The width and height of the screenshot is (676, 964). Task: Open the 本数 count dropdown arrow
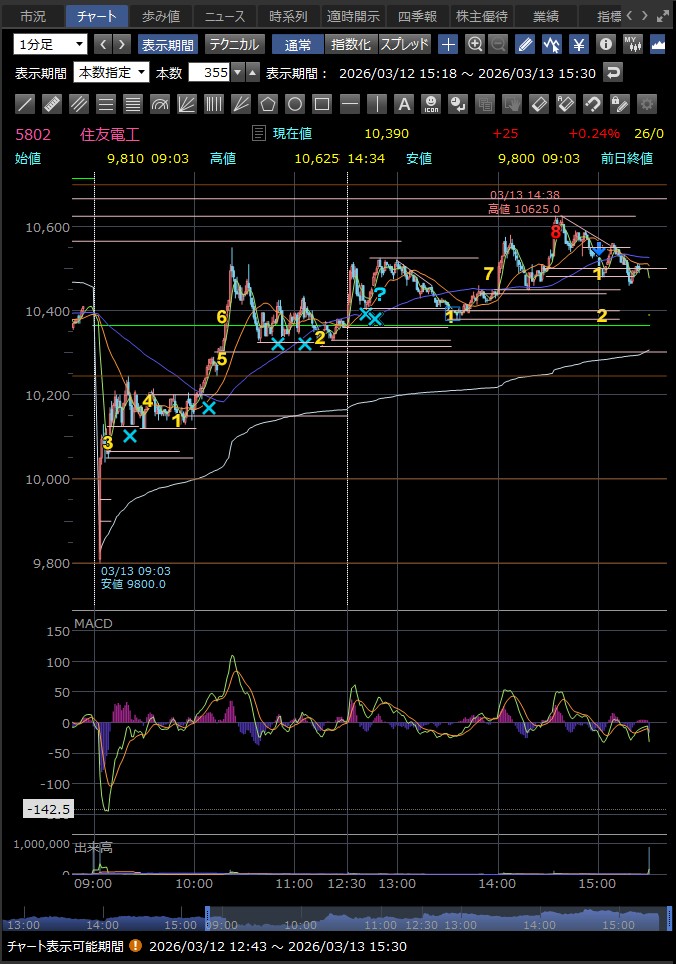coord(236,72)
